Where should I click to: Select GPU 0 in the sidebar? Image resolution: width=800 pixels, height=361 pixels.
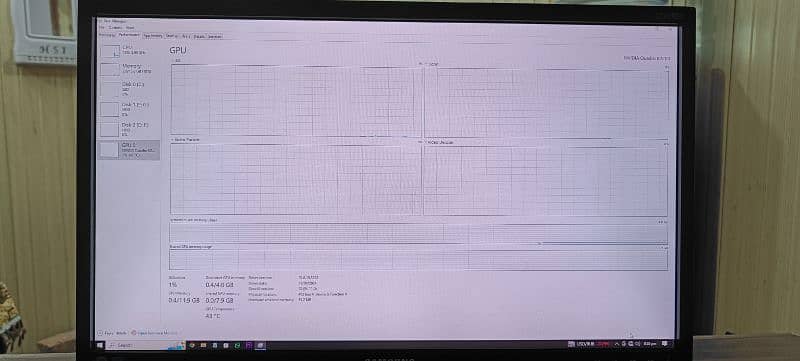129,150
